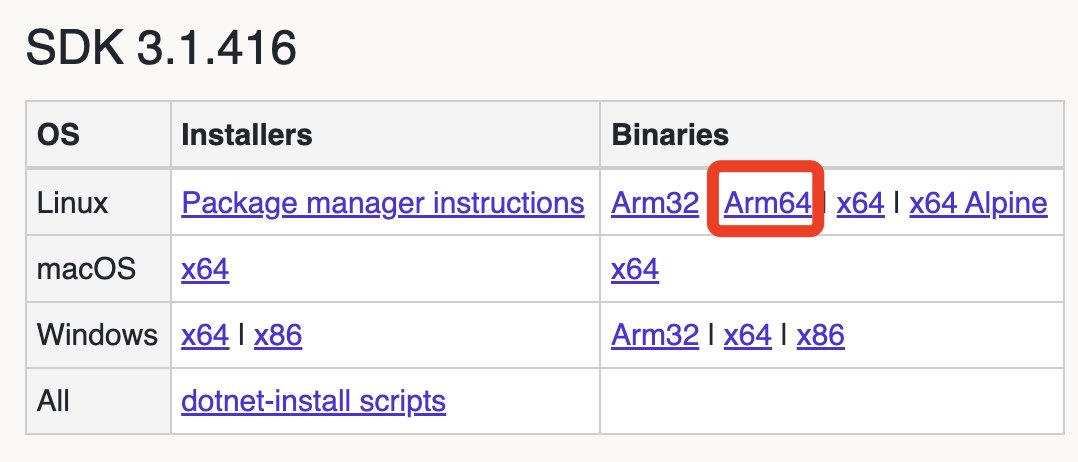Image resolution: width=1078 pixels, height=462 pixels.
Task: Download the macOS x64 installer
Action: click(205, 270)
